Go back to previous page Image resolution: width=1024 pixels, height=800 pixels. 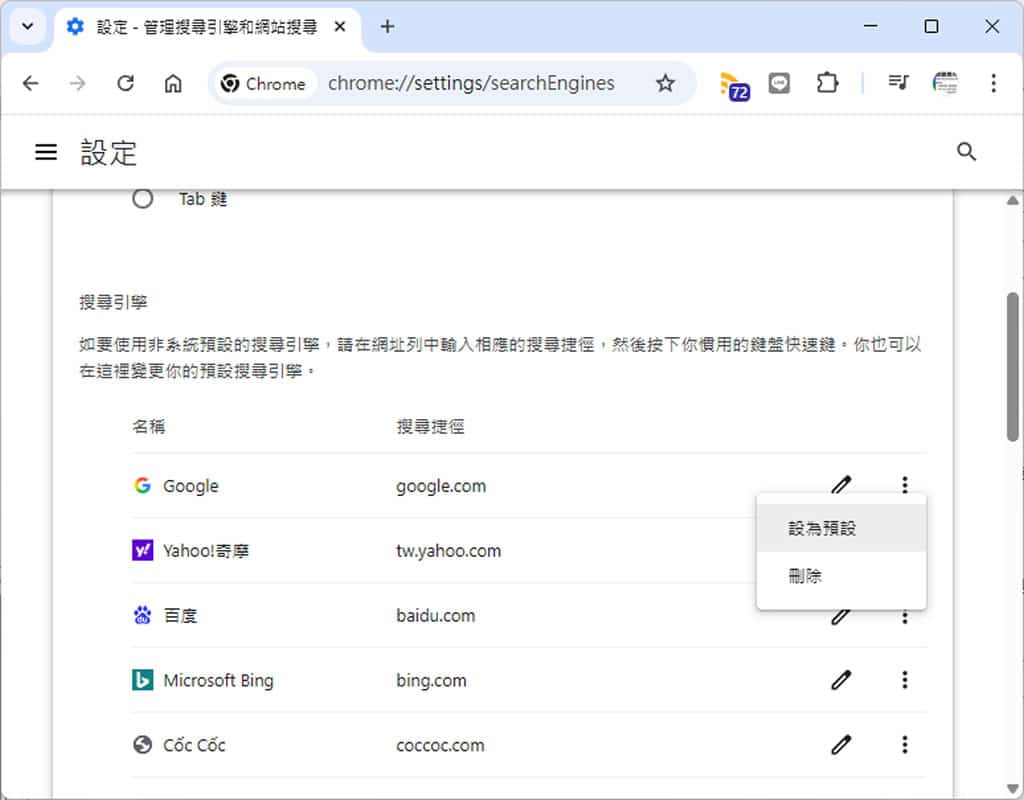pos(31,84)
